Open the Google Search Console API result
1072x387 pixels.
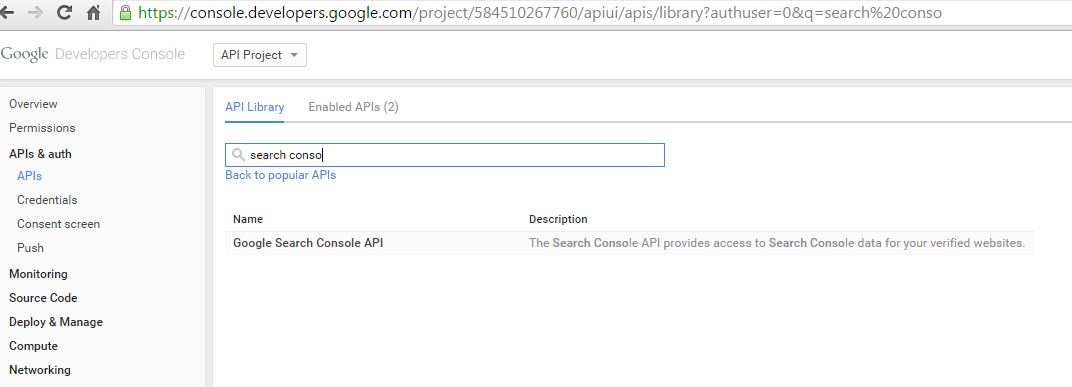(308, 243)
